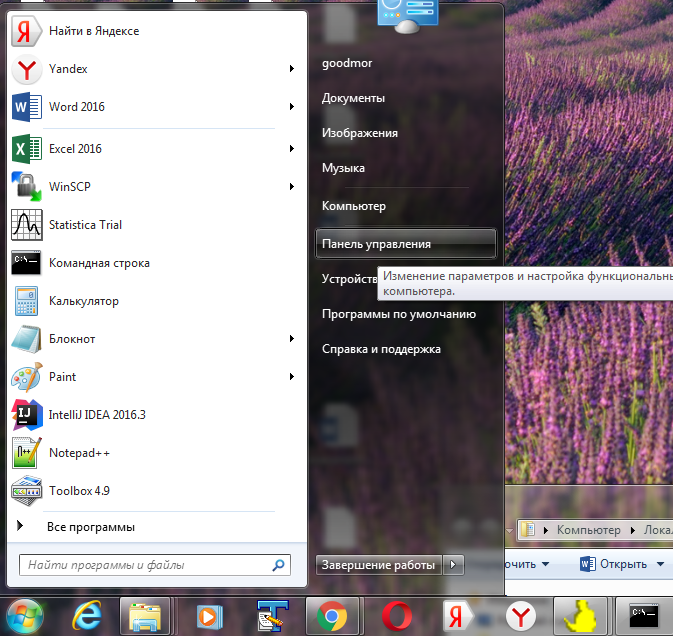
Task: Select Документы in the right pane
Action: [353, 98]
